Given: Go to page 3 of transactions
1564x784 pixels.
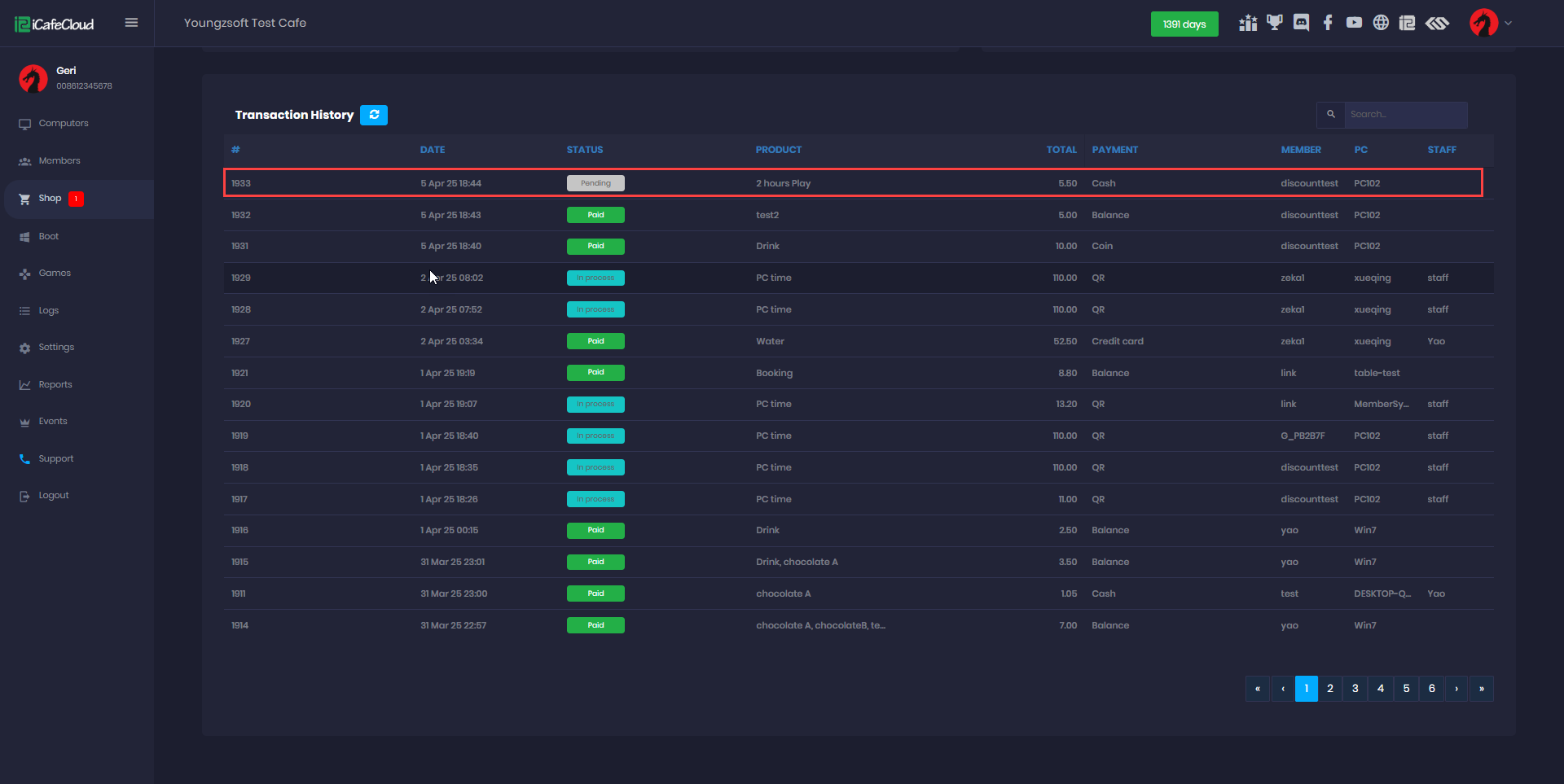Looking at the screenshot, I should [x=1355, y=689].
